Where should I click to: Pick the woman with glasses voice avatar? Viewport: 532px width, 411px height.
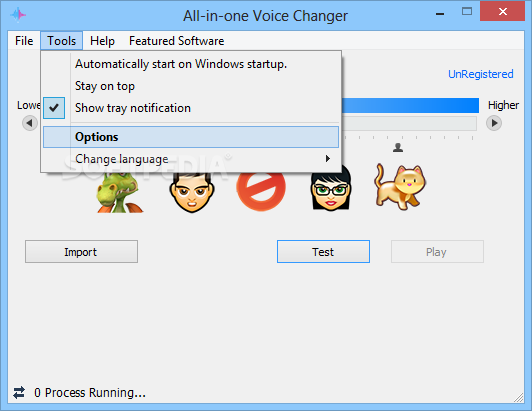pos(330,189)
